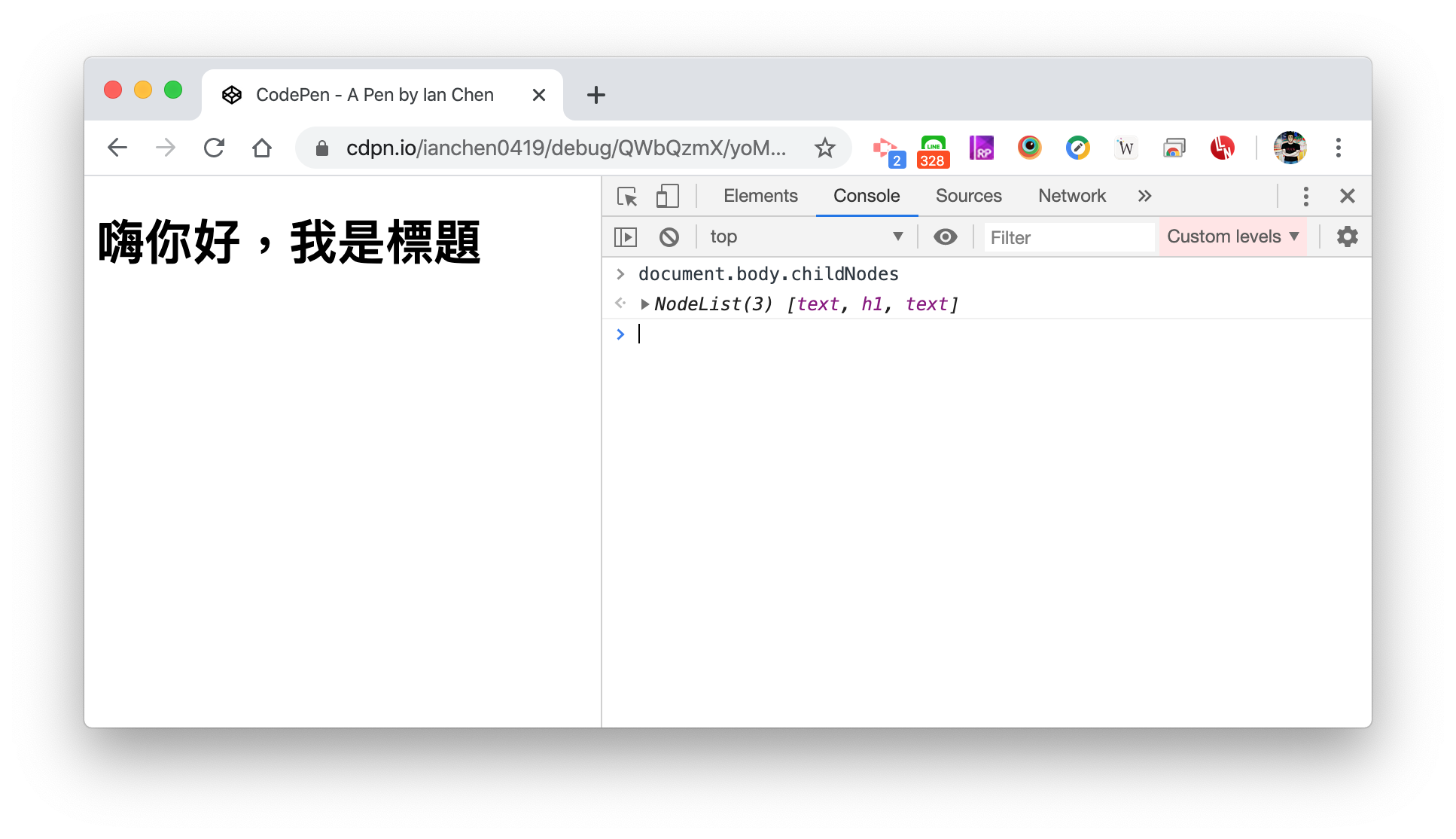The height and width of the screenshot is (839, 1456).
Task: Expand the NodeList(3) result
Action: click(x=645, y=304)
